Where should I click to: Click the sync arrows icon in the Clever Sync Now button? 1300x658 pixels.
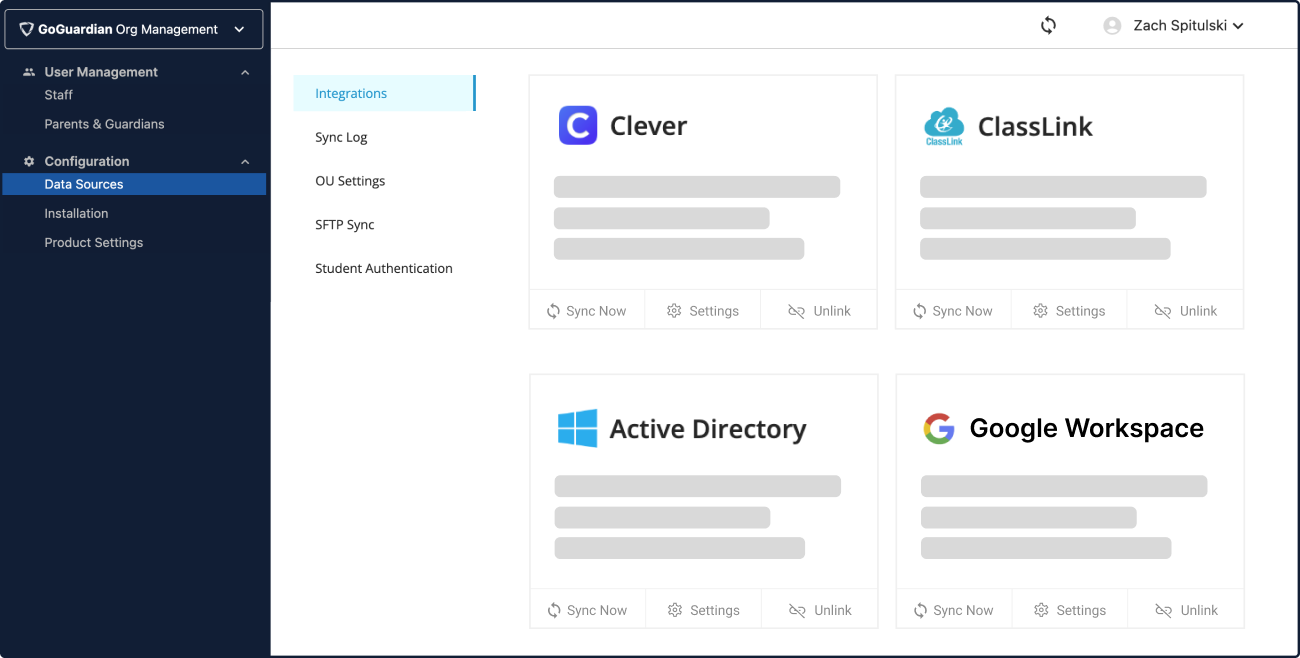[x=553, y=311]
